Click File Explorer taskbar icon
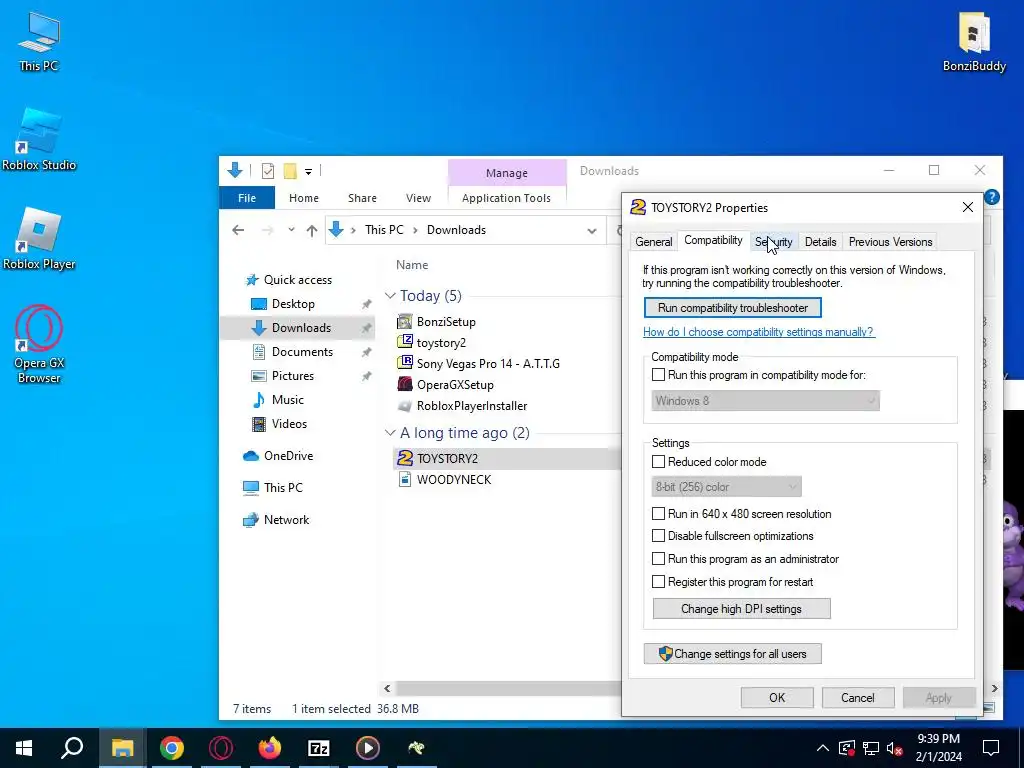Viewport: 1024px width, 768px height. pyautogui.click(x=122, y=748)
